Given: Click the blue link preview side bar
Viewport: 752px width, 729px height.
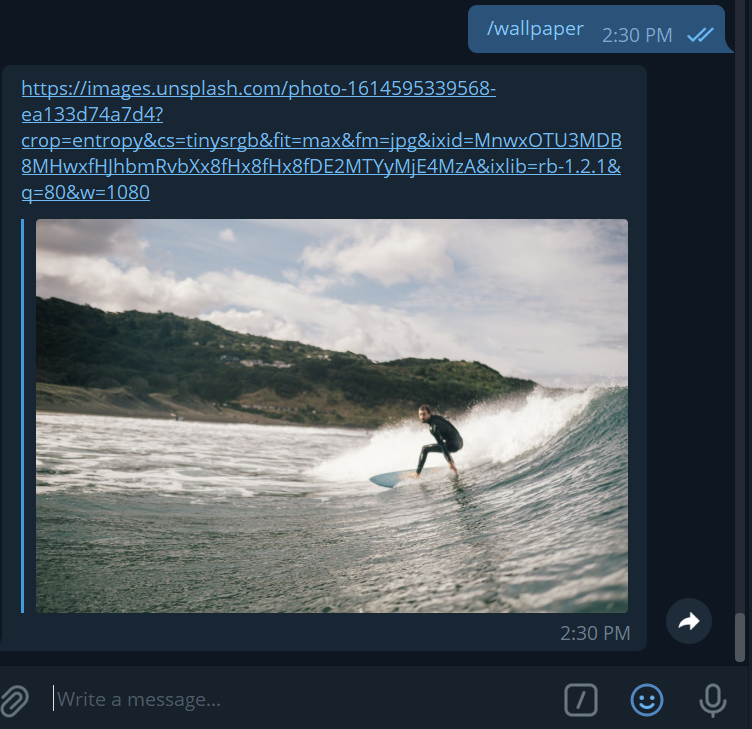Looking at the screenshot, I should click(23, 416).
